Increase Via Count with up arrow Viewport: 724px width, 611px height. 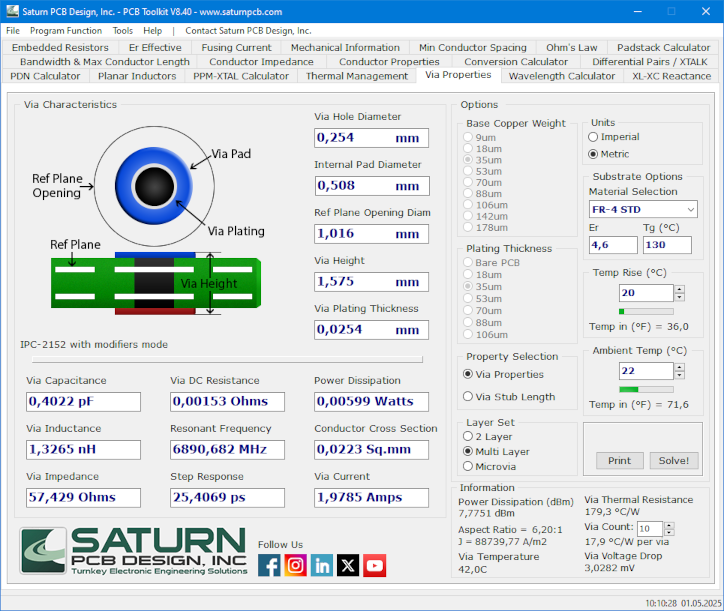[670, 525]
